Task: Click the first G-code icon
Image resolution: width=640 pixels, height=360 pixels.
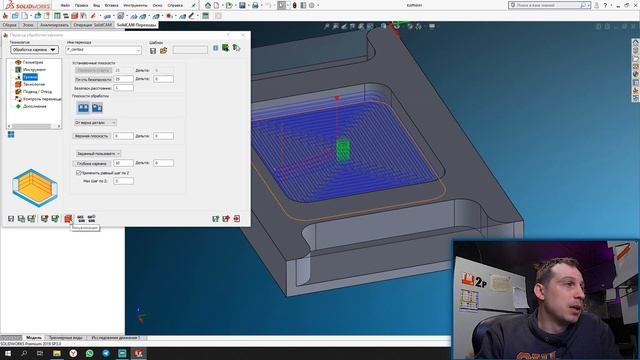Action: (x=81, y=219)
